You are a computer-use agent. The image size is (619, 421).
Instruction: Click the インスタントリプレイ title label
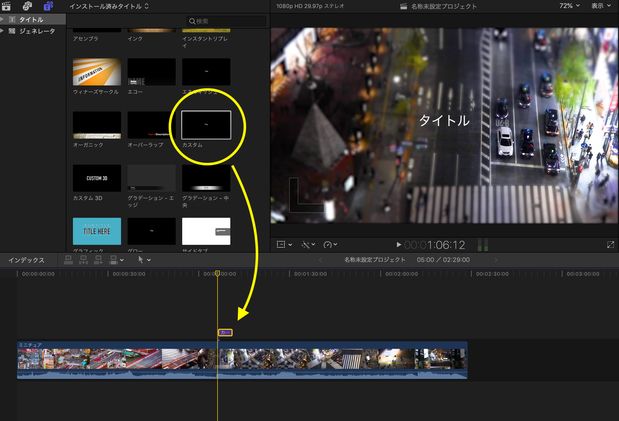tap(205, 42)
